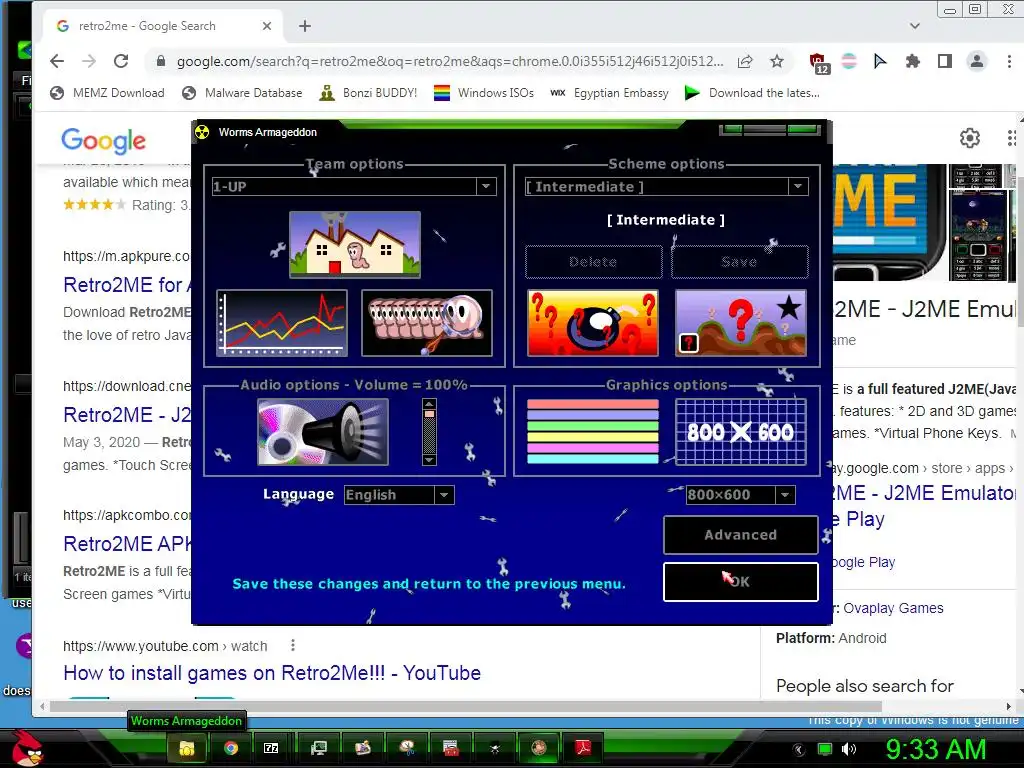Open Adobe Reader from the taskbar
1024x768 pixels.
583,748
